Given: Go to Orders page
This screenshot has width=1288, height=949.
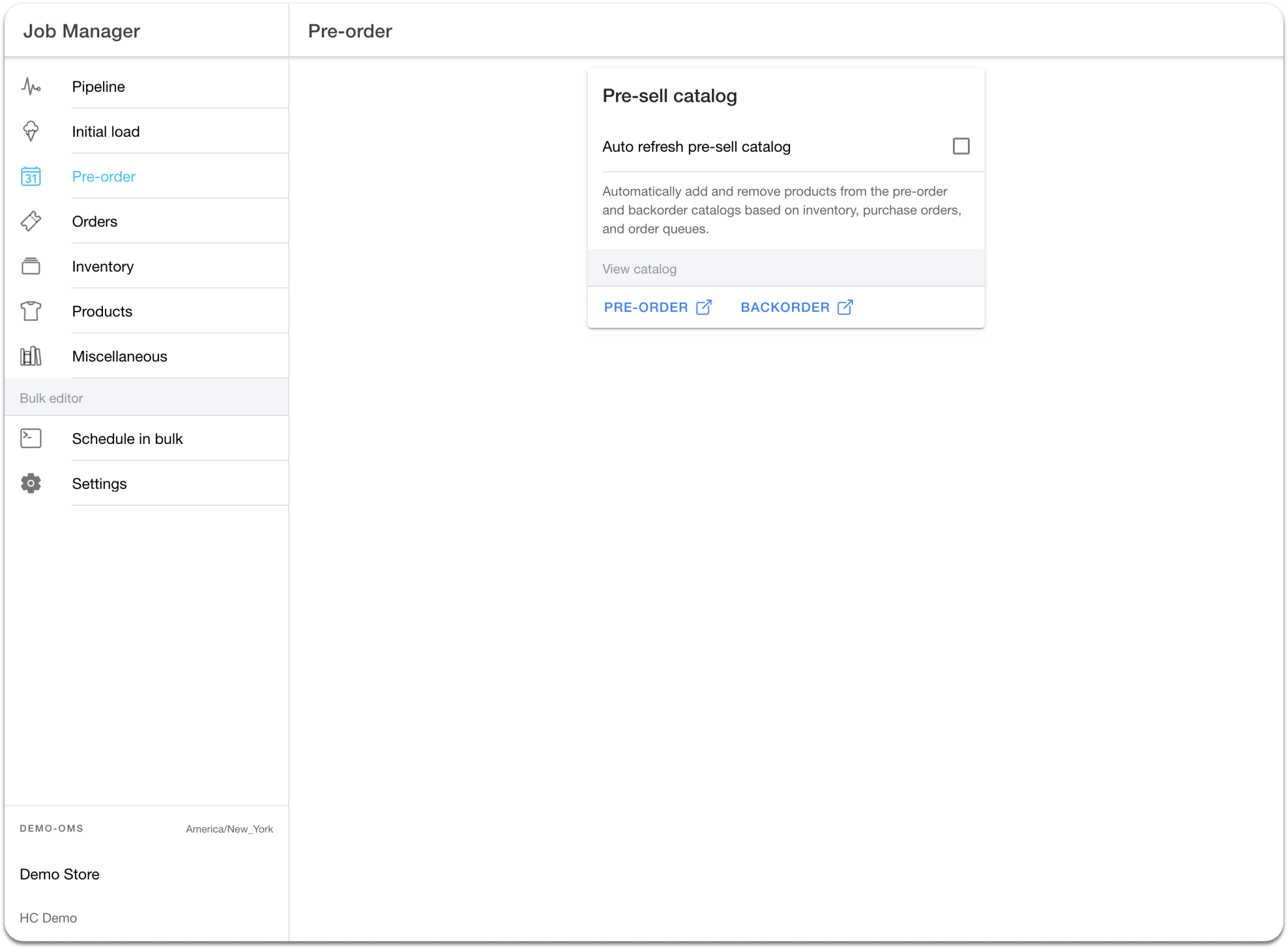Looking at the screenshot, I should point(95,222).
